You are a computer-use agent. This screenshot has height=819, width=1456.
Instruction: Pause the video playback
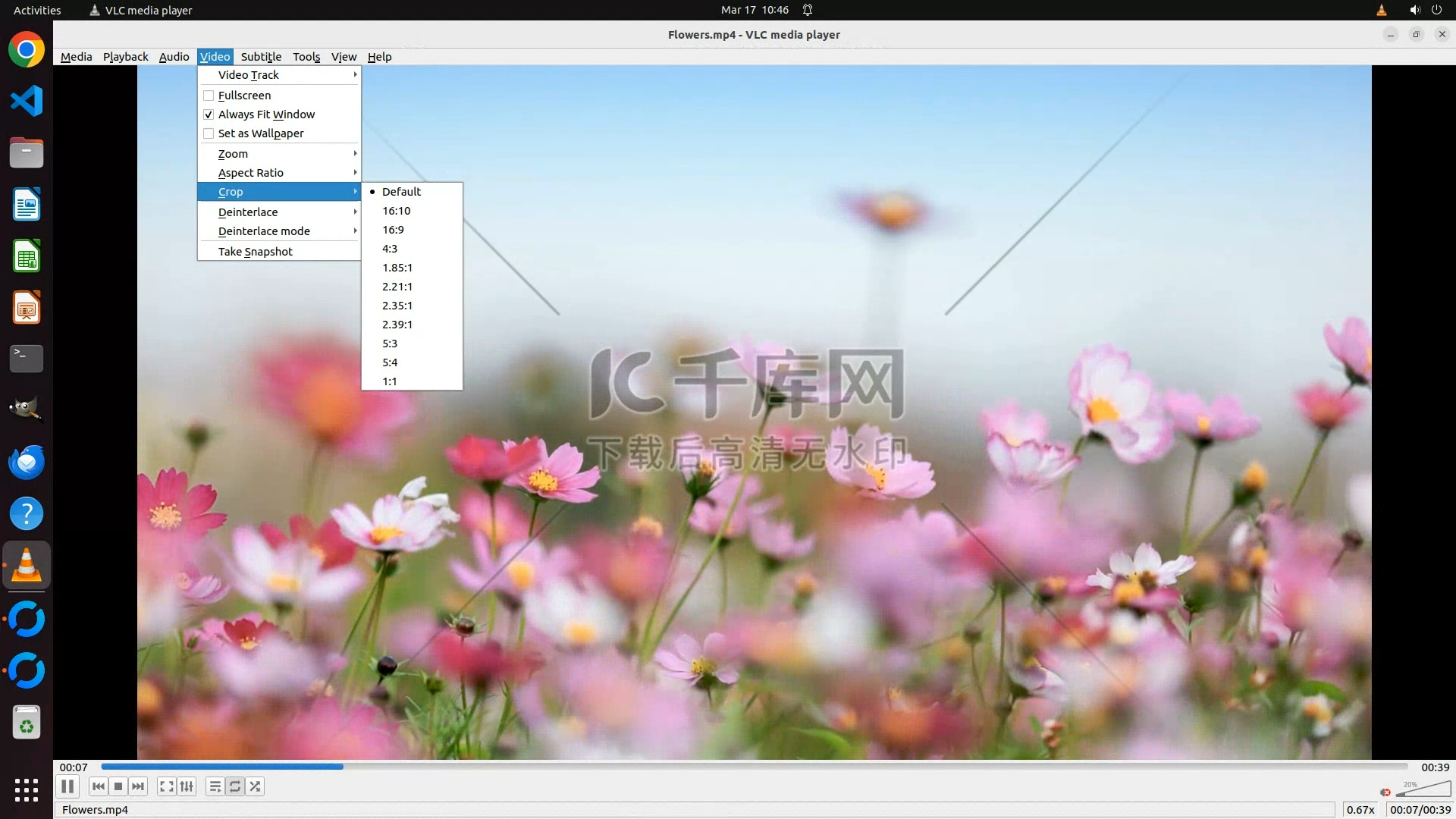coord(67,786)
